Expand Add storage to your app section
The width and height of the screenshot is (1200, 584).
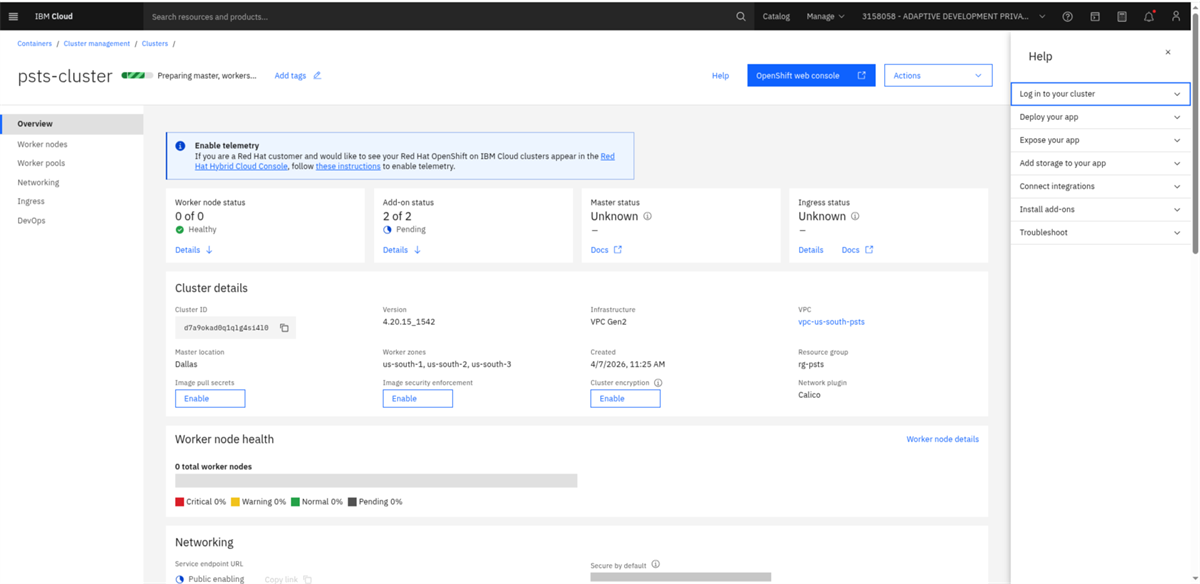click(1100, 163)
